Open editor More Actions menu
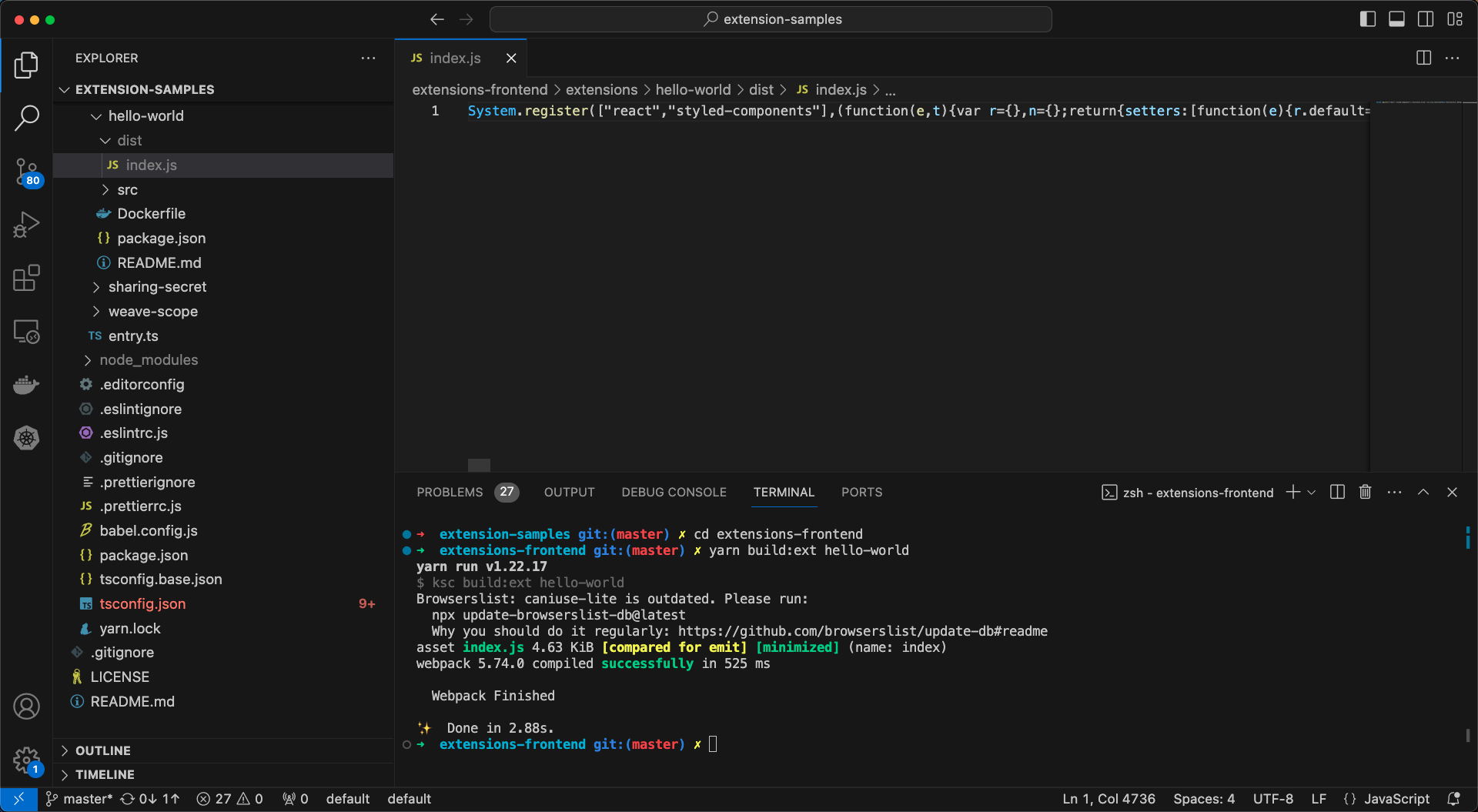1478x812 pixels. (1453, 58)
